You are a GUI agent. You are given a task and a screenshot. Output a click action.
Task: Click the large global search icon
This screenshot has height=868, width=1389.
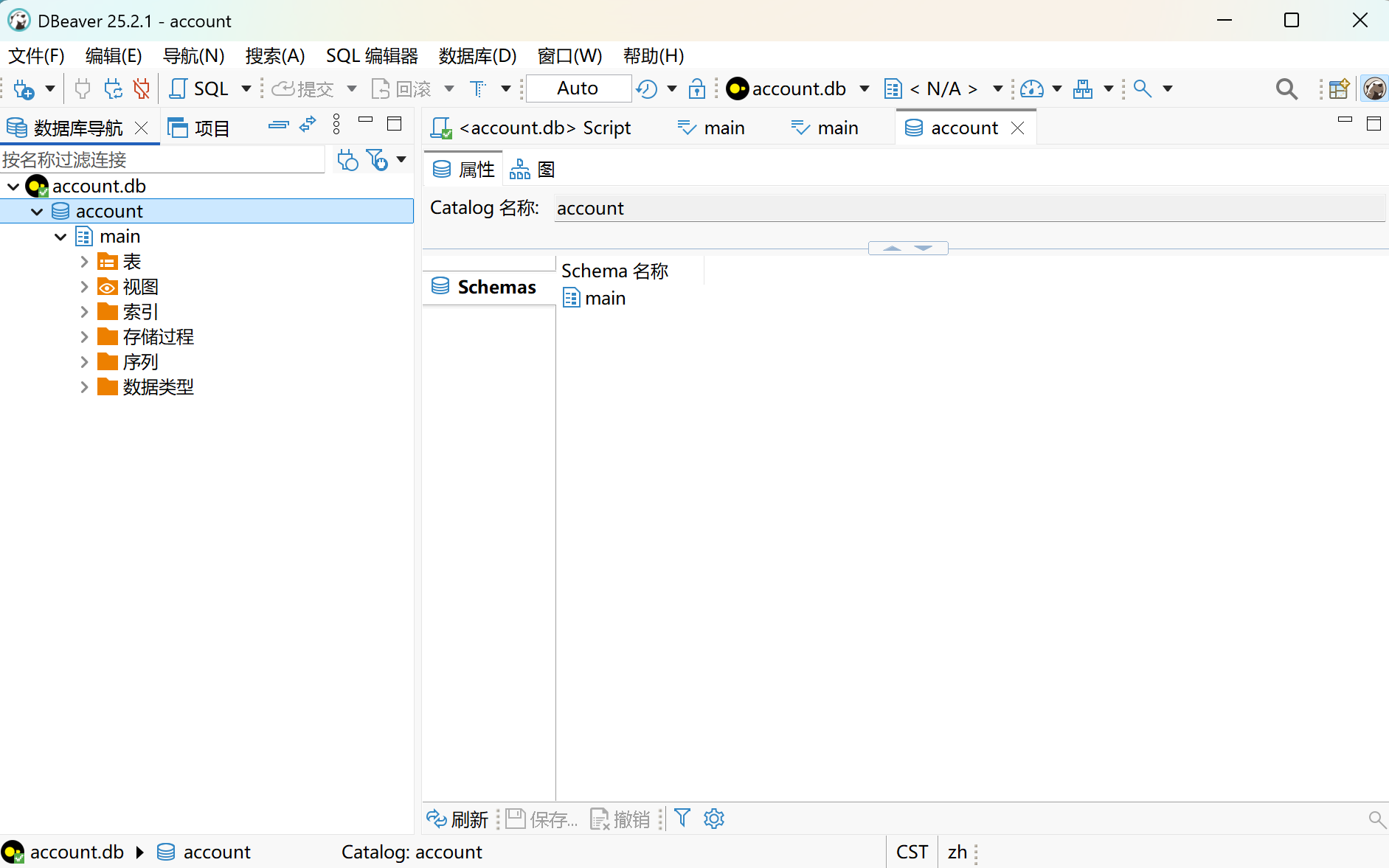point(1286,88)
